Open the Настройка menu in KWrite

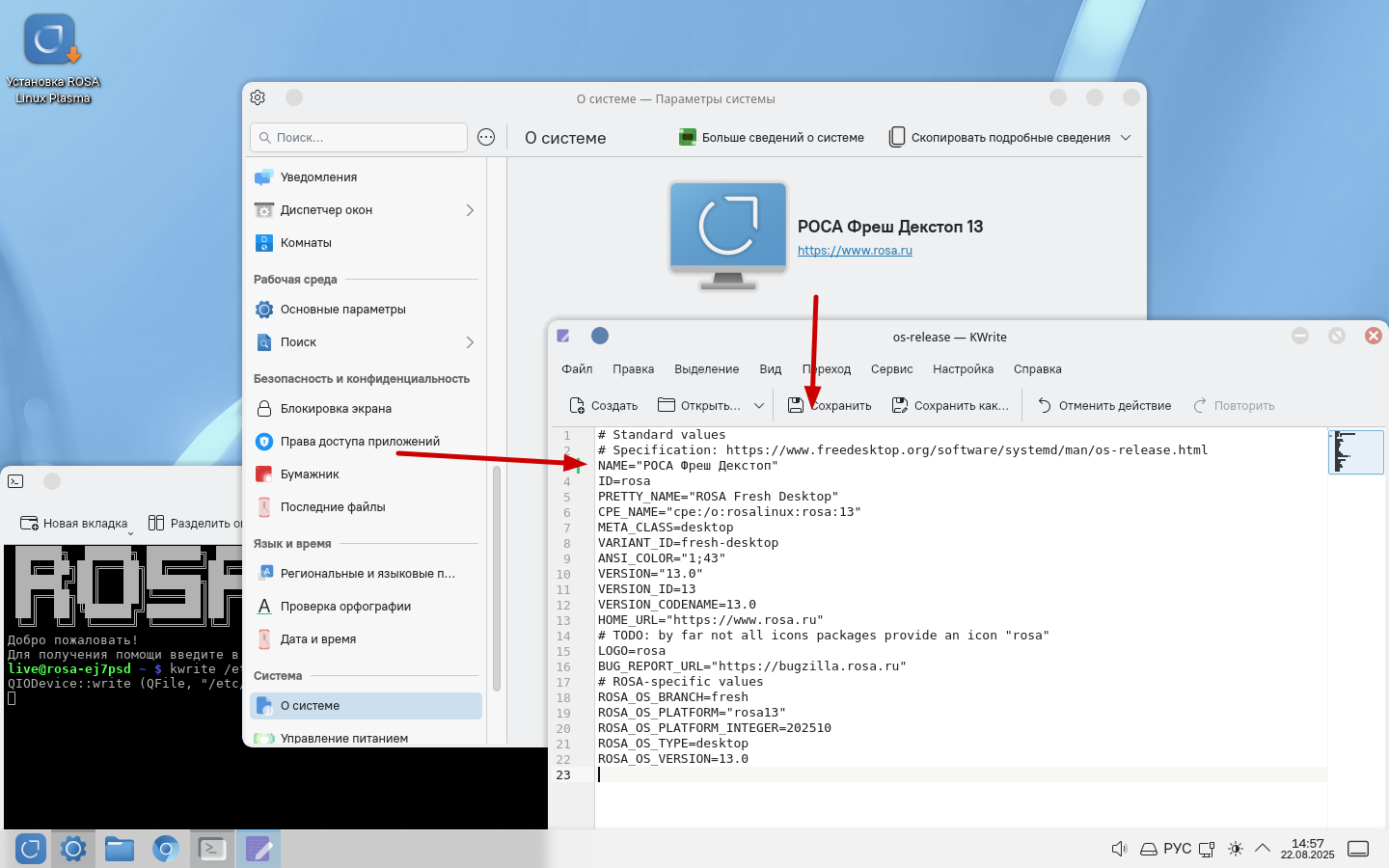(x=963, y=369)
